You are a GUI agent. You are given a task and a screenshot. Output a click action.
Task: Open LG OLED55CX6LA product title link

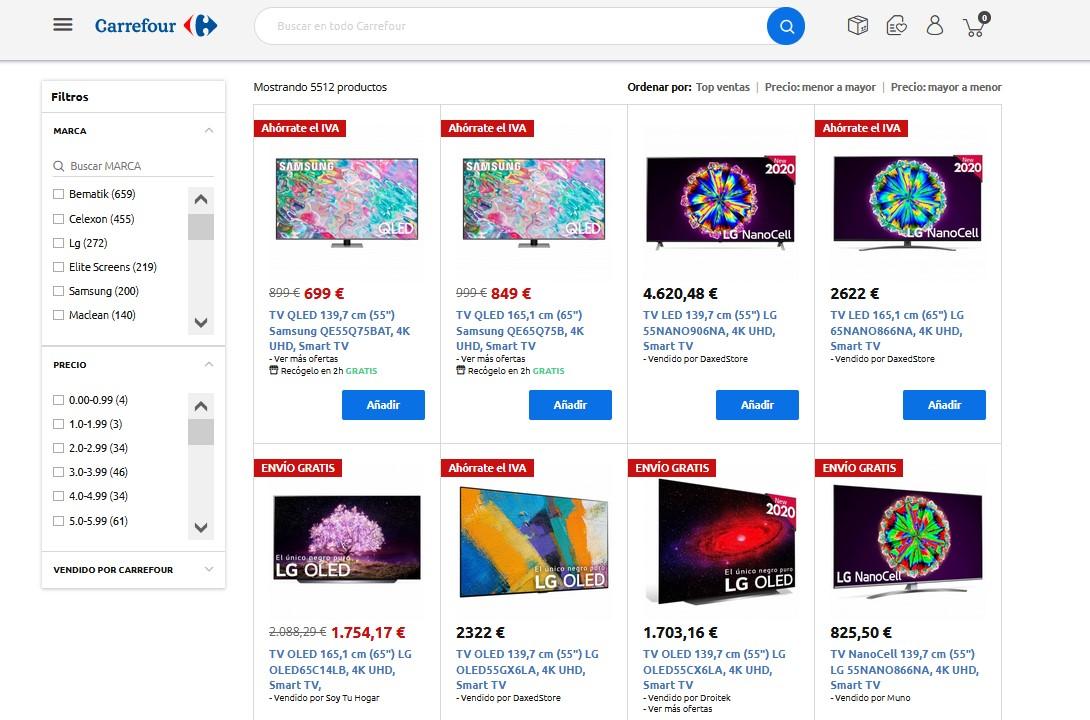[x=715, y=670]
